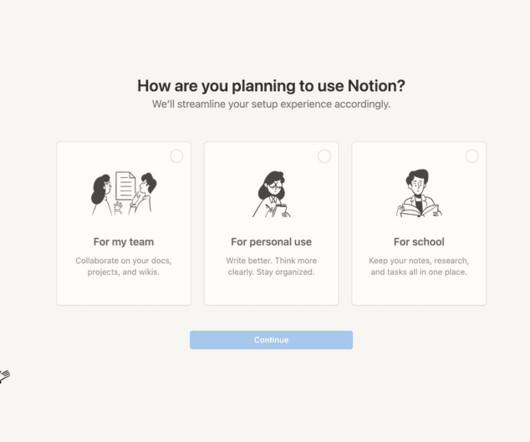
Task: Click the "We'll streamline your setup experience" subtitle
Action: click(x=271, y=104)
